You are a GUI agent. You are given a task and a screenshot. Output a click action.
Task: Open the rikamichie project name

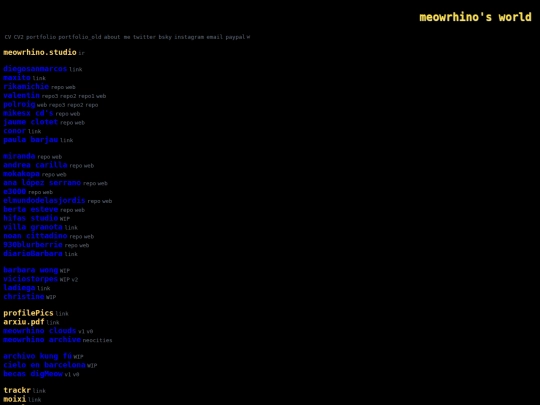[26, 86]
